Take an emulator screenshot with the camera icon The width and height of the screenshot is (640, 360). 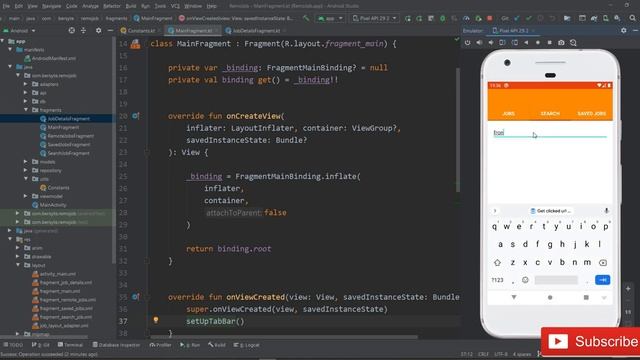(x=562, y=42)
